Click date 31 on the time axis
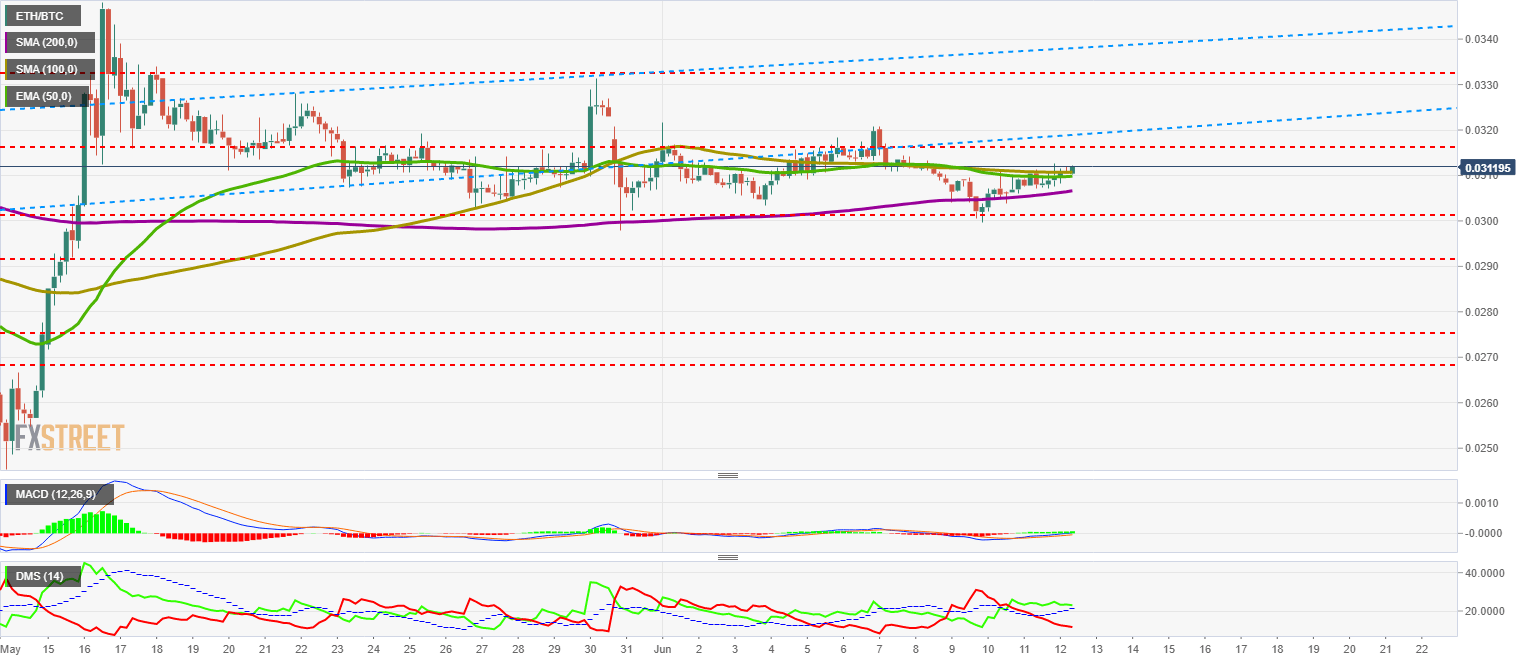1534x662 pixels. (x=625, y=649)
